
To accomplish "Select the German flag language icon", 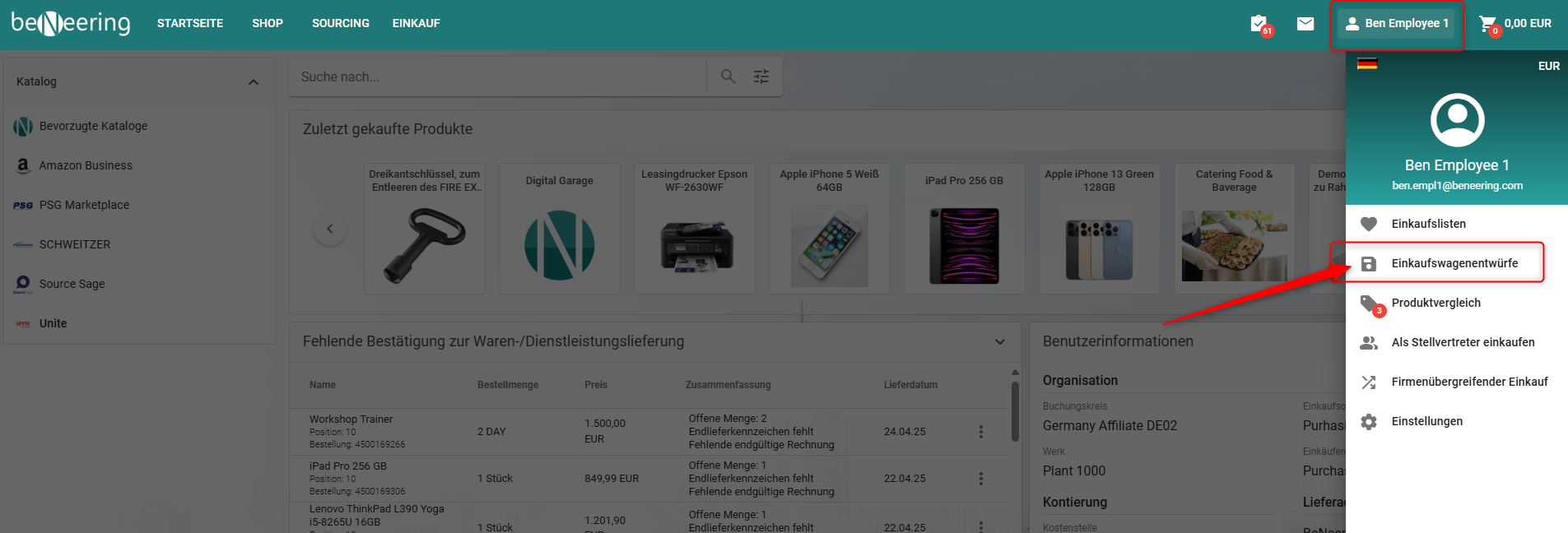I will tap(1367, 63).
